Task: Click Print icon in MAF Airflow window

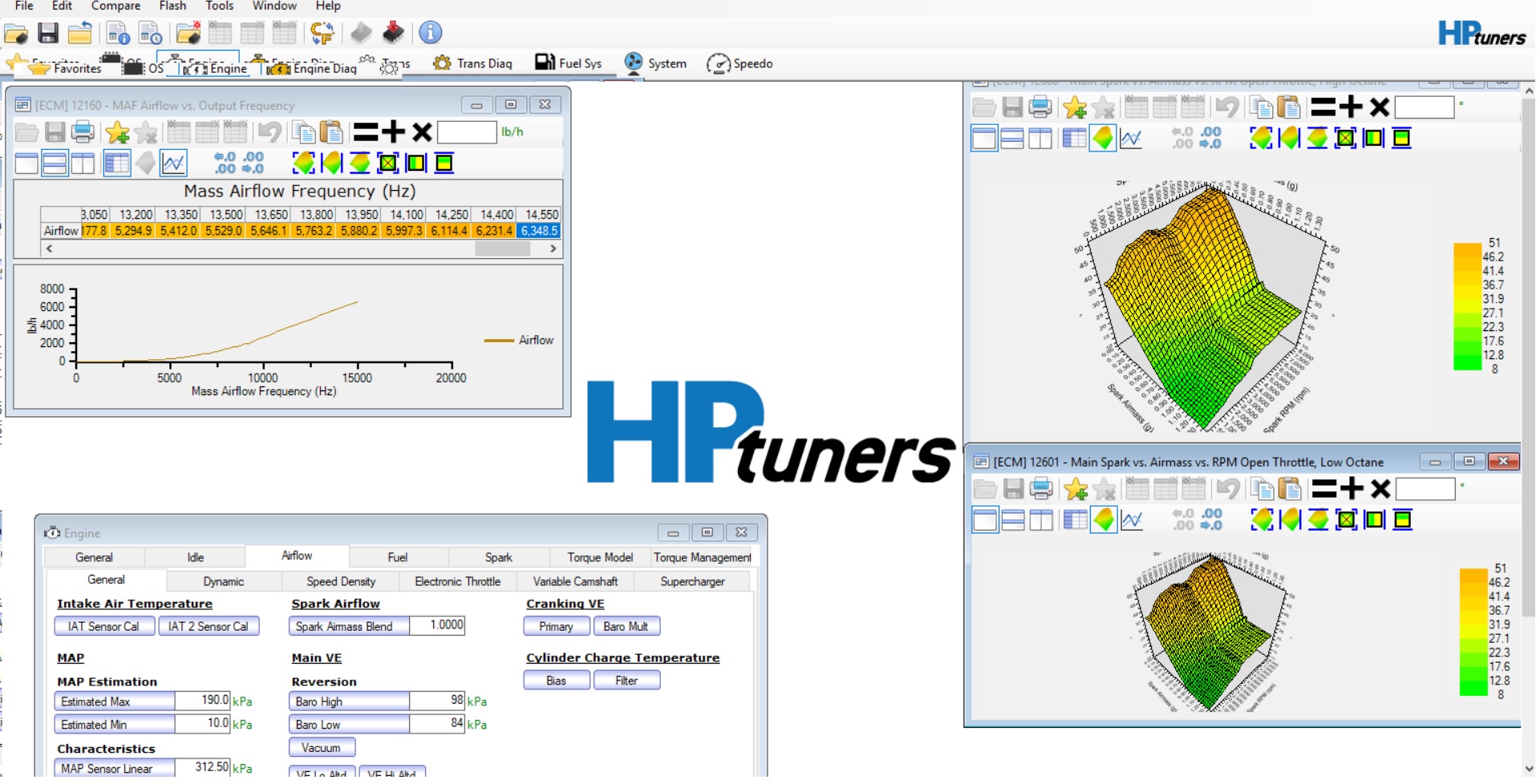Action: 83,132
